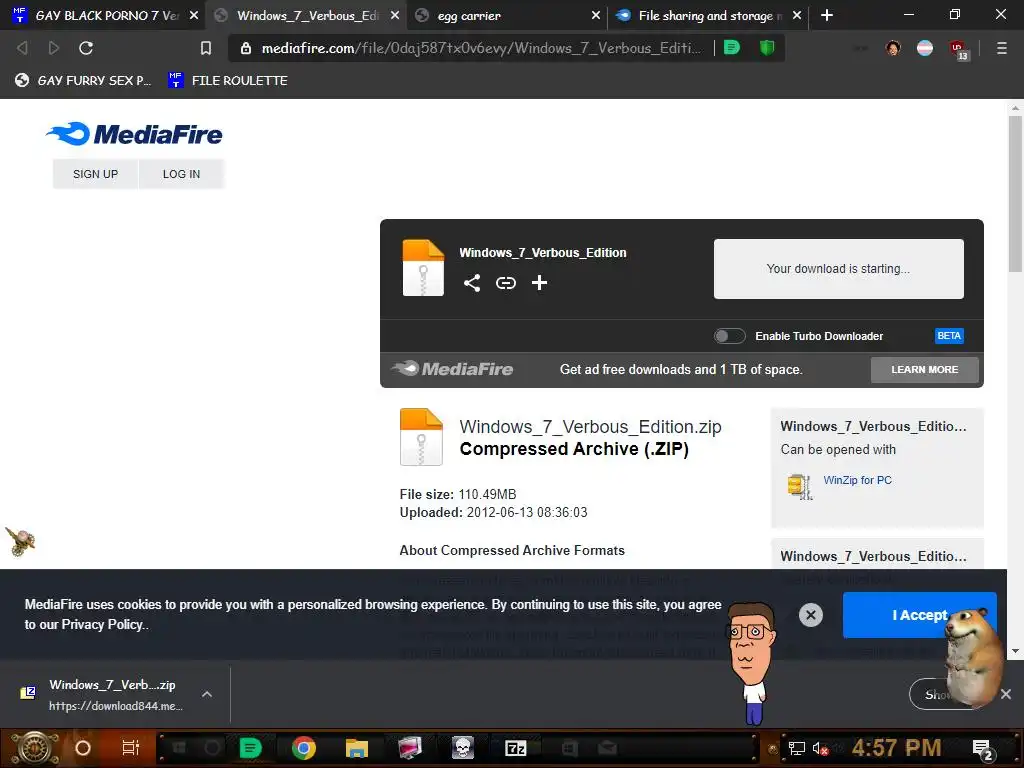Close the File sharing and storage tab
This screenshot has height=768, width=1024.
(797, 15)
